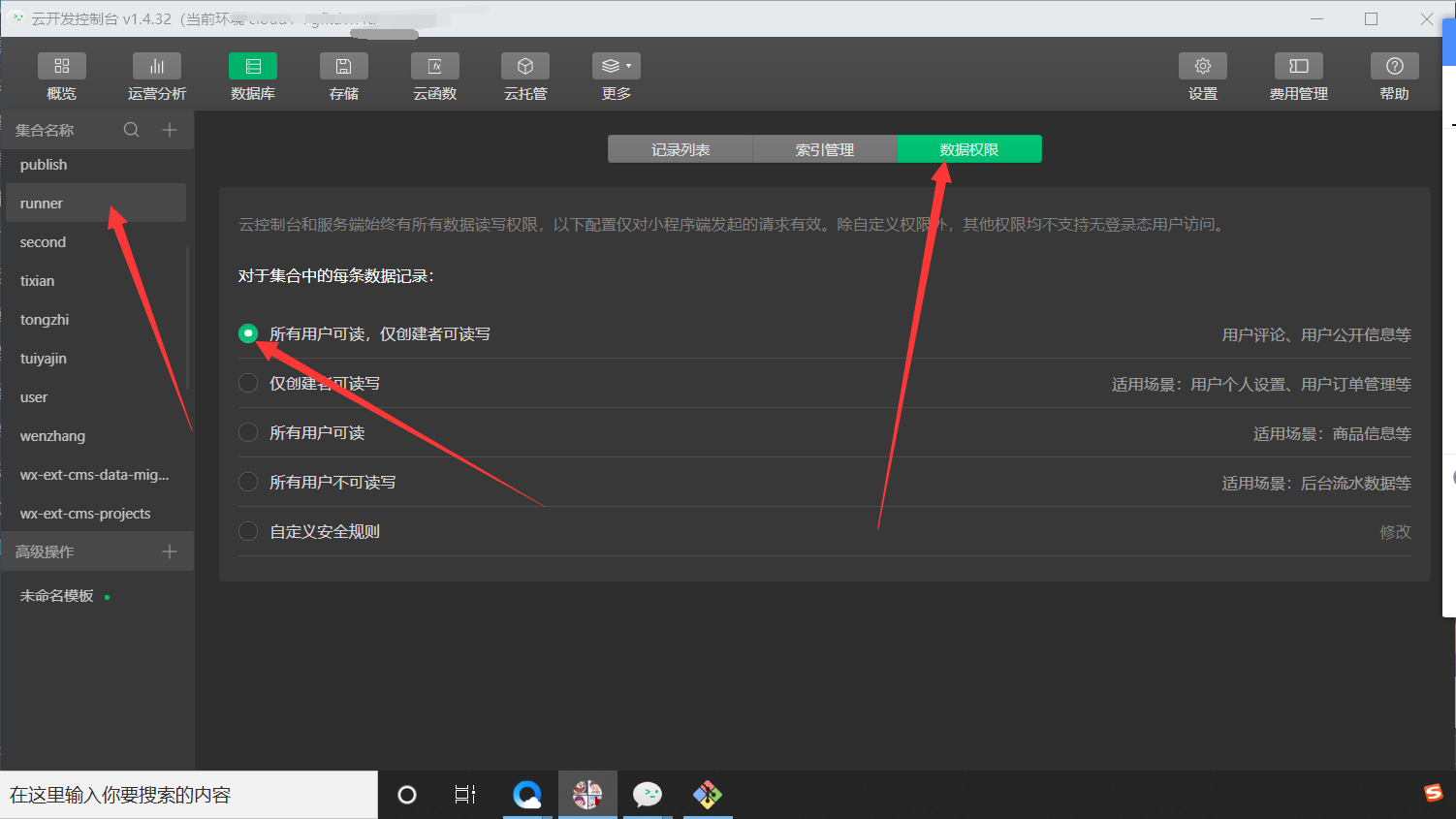
Task: Select 所有用户可读 radio option
Action: click(x=248, y=432)
